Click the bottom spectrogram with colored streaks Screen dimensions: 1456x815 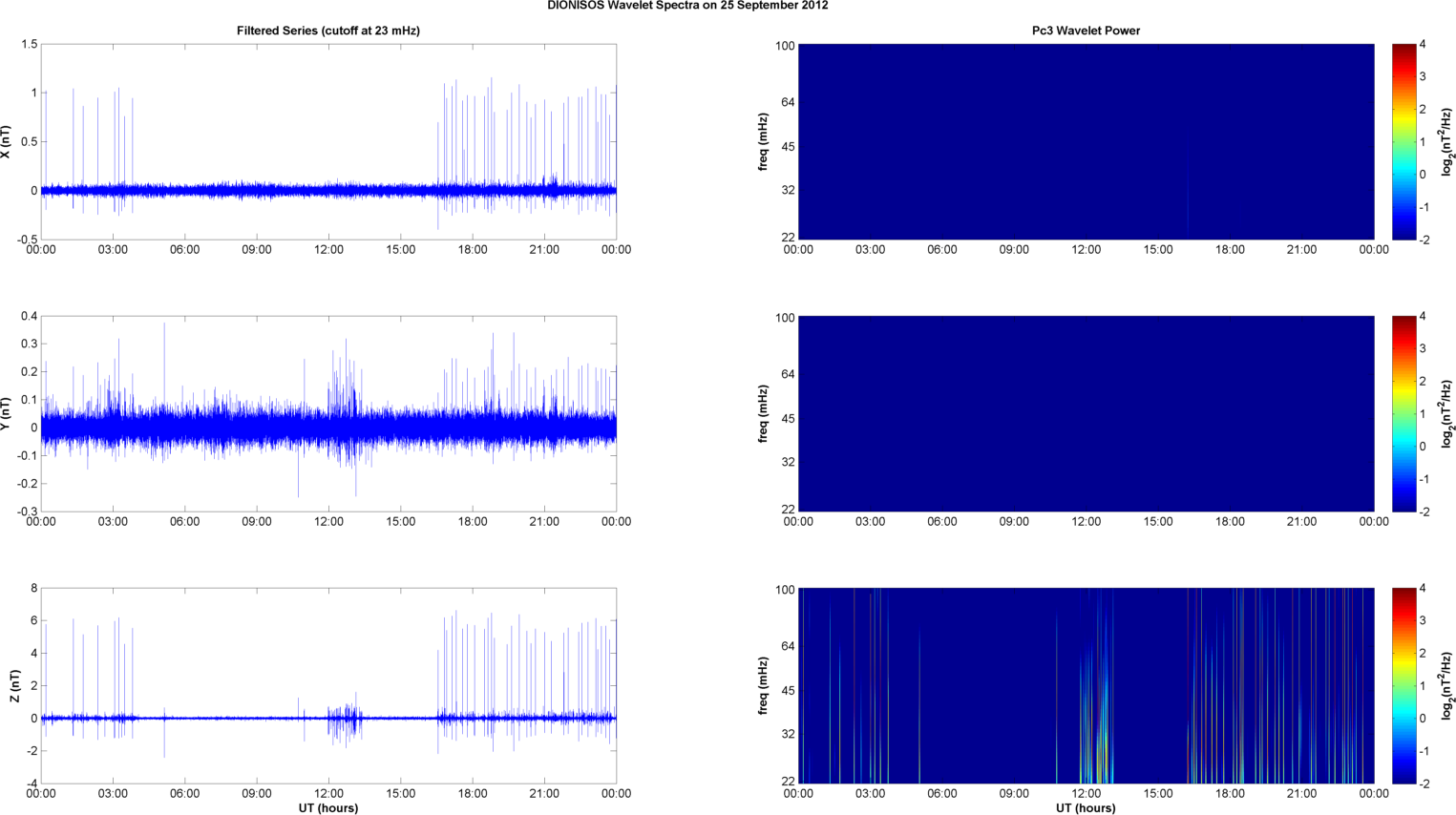coord(1086,685)
